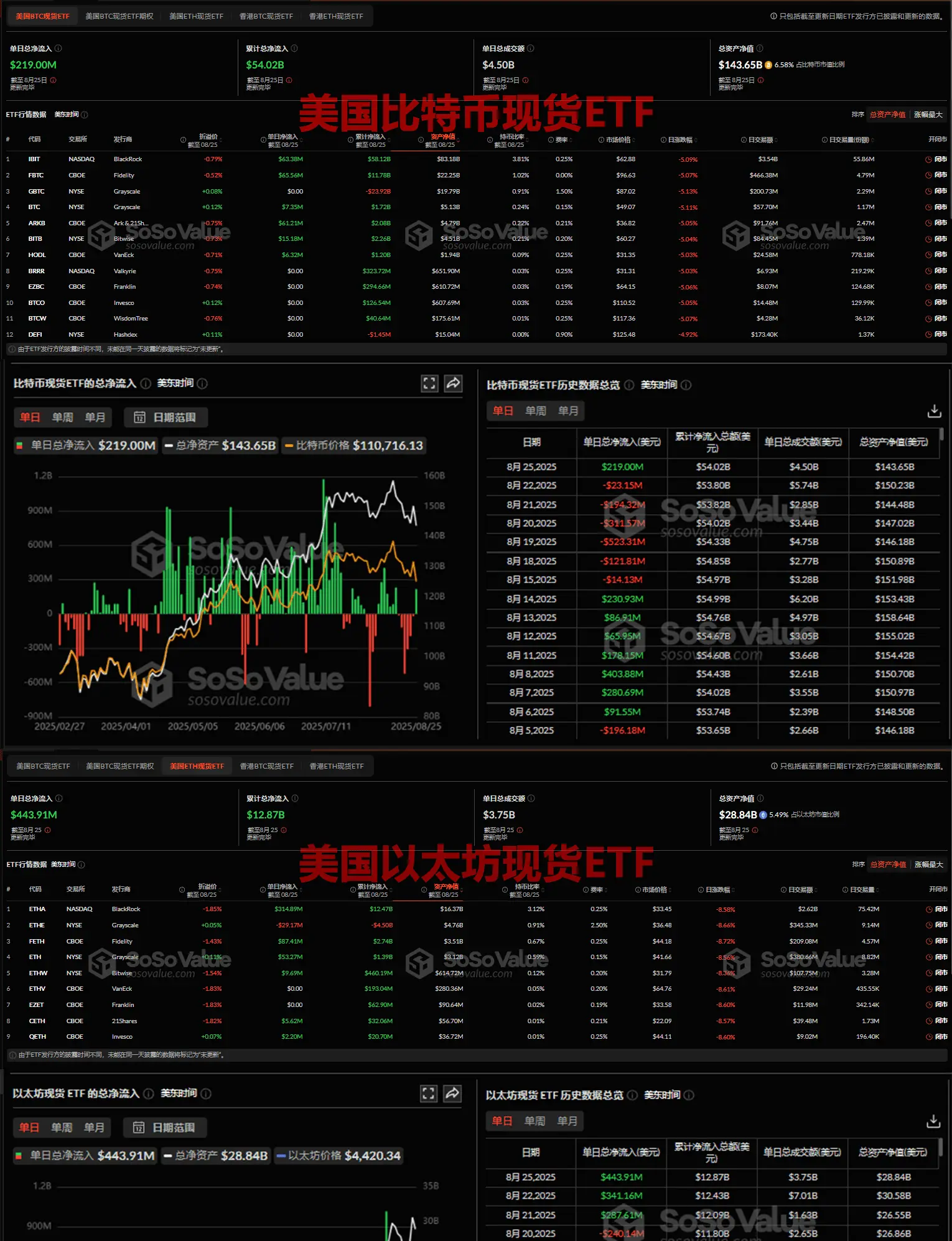Click the clock icon in the IBIT row

click(x=928, y=159)
